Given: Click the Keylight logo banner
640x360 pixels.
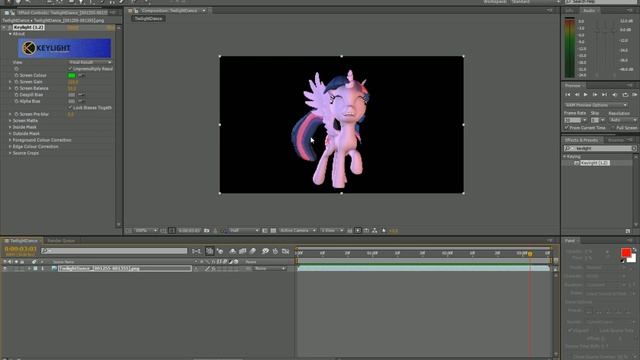Looking at the screenshot, I should click(x=64, y=48).
